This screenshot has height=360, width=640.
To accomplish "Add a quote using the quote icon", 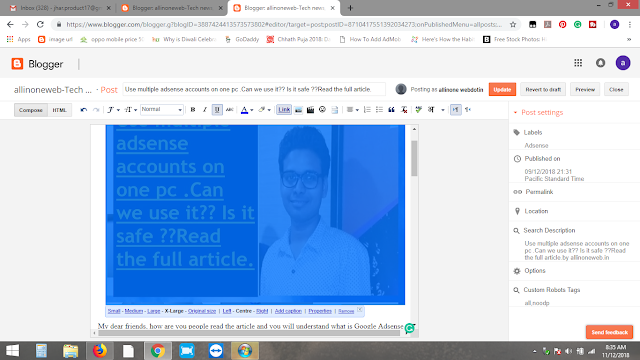I will pos(391,110).
